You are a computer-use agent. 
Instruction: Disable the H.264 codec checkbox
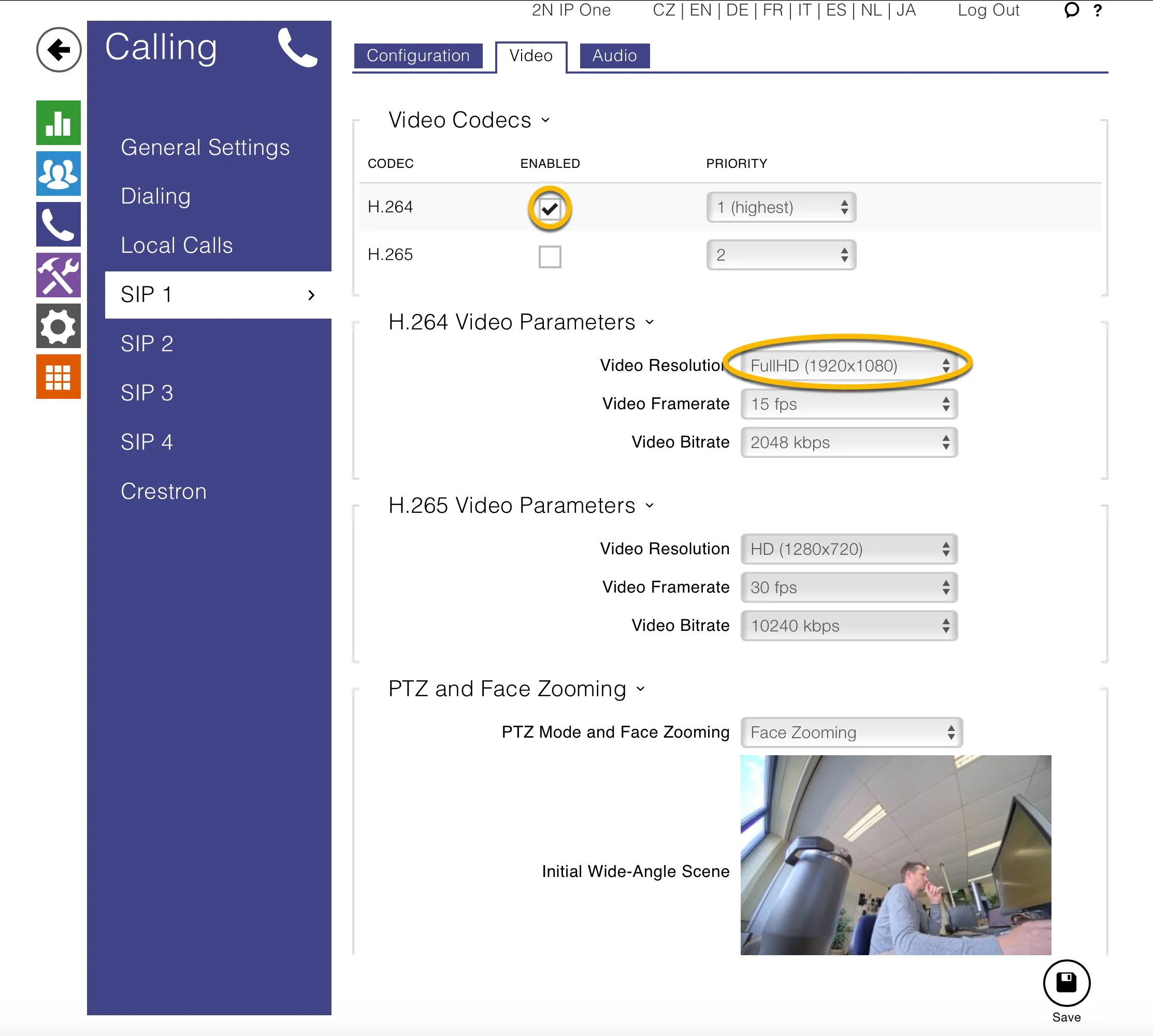coord(550,208)
